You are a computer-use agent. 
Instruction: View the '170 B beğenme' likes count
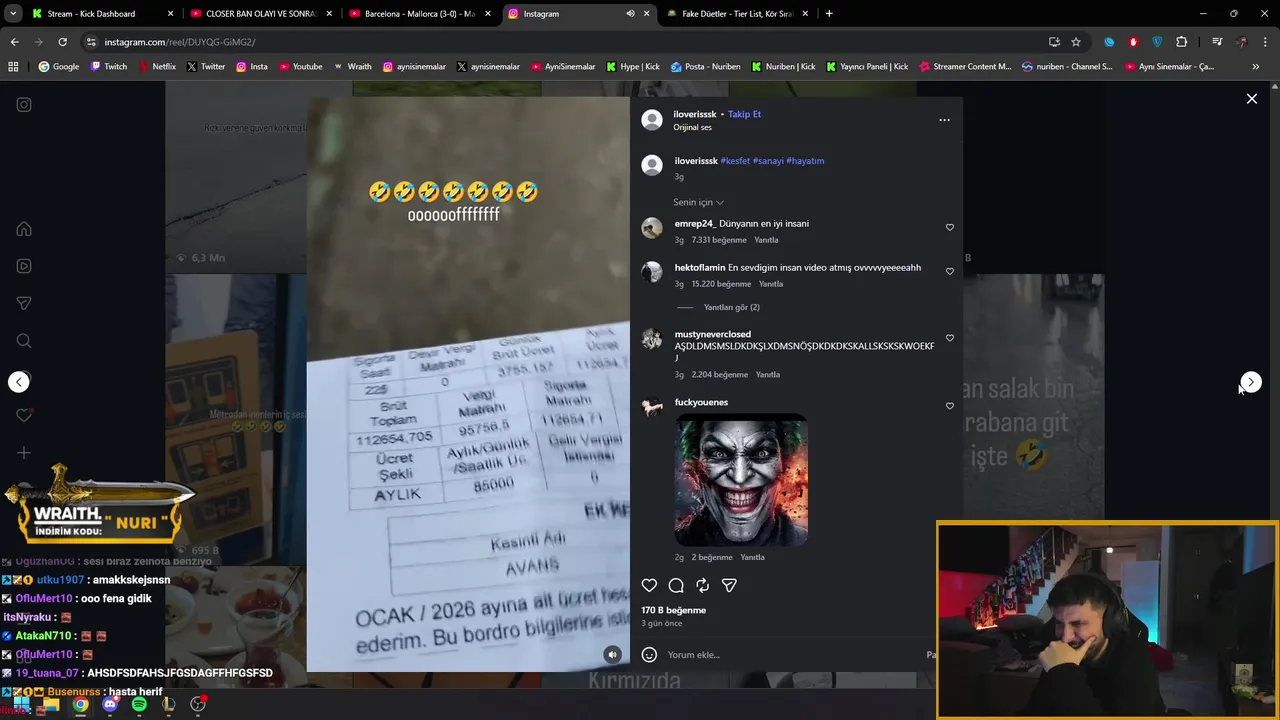(673, 610)
